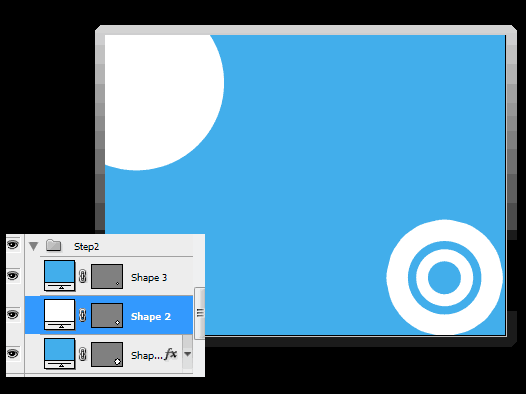Select Shape 2 white fill thumbnail

(x=59, y=315)
